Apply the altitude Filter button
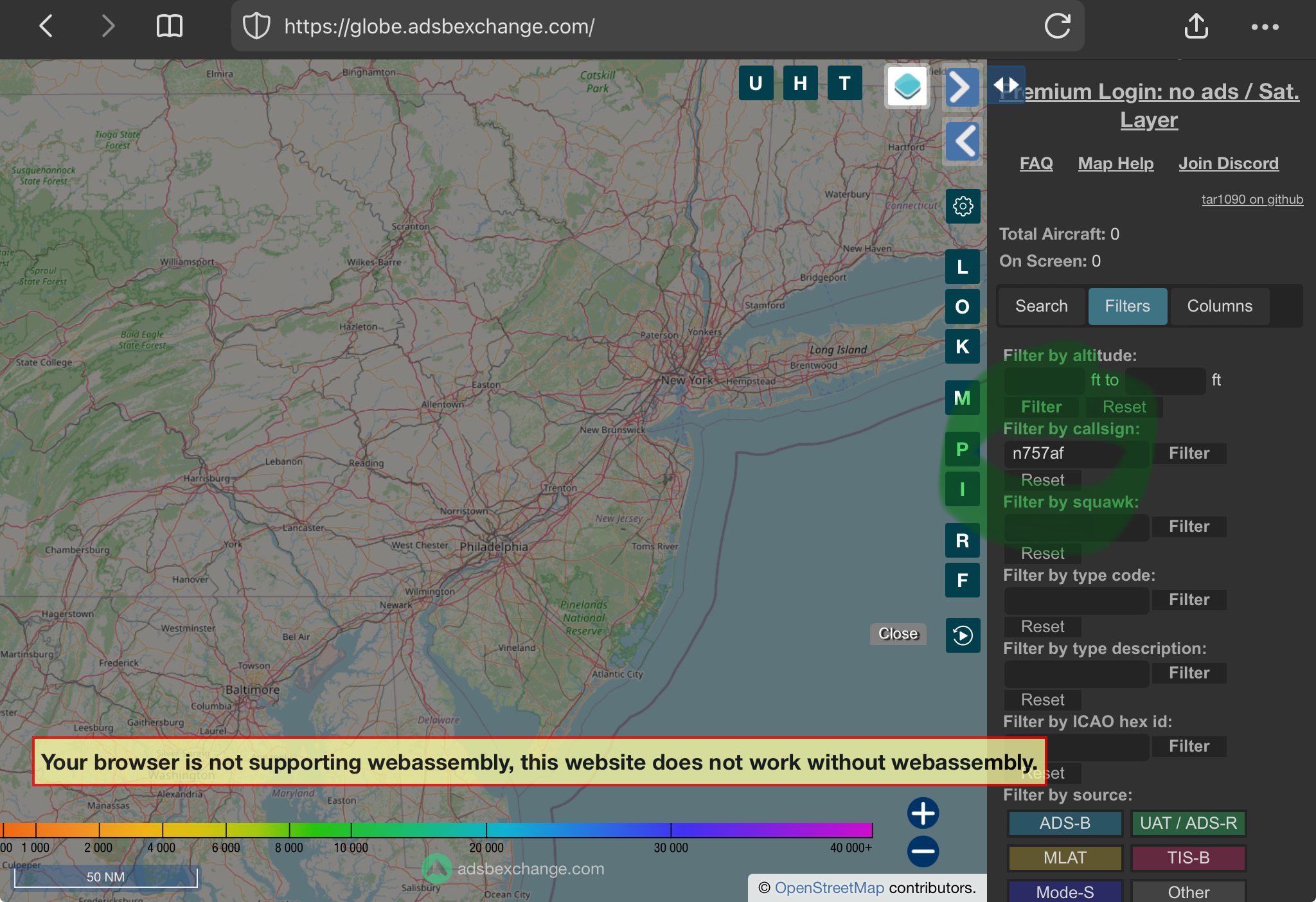Viewport: 1316px width, 902px height. pyautogui.click(x=1042, y=407)
